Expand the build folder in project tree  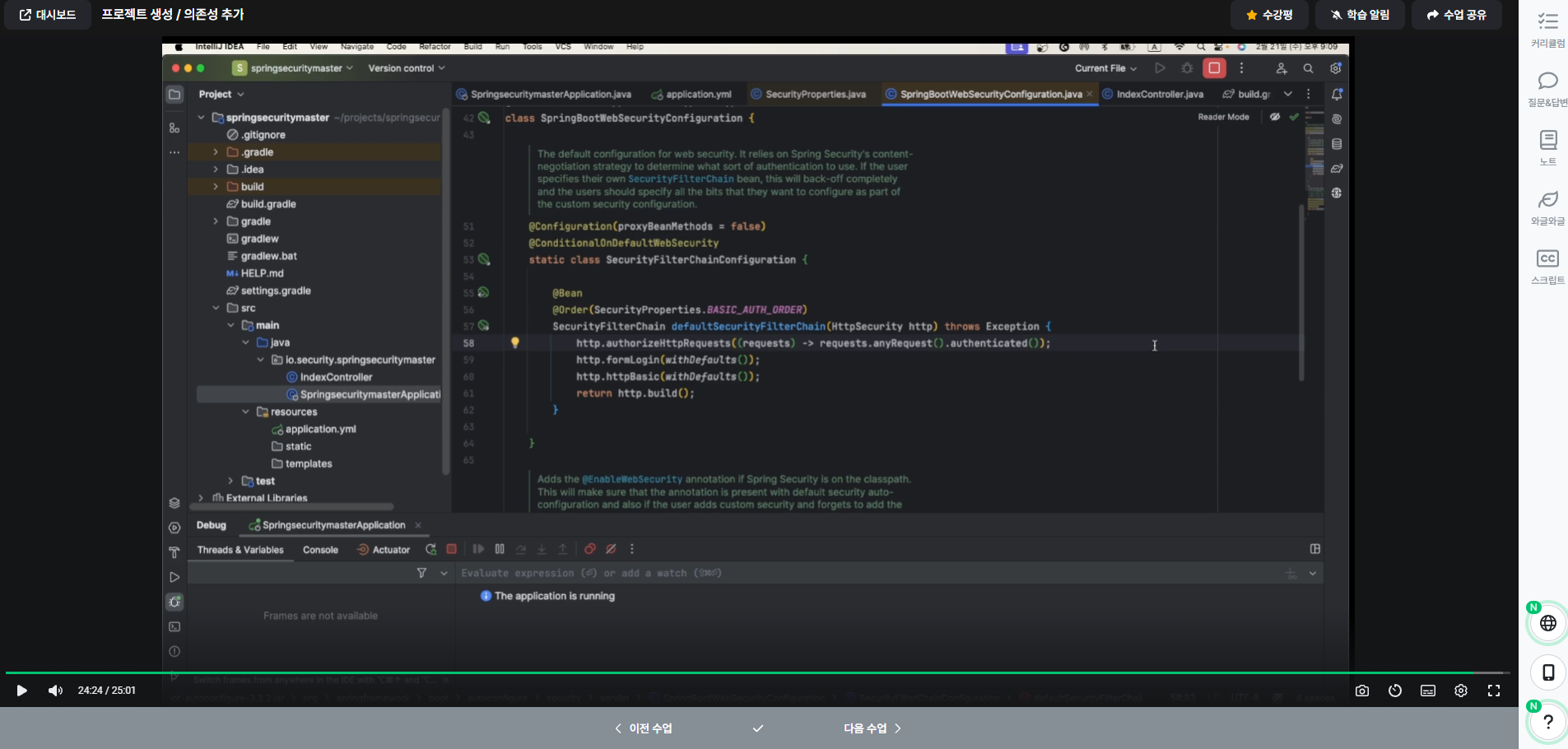coord(216,187)
